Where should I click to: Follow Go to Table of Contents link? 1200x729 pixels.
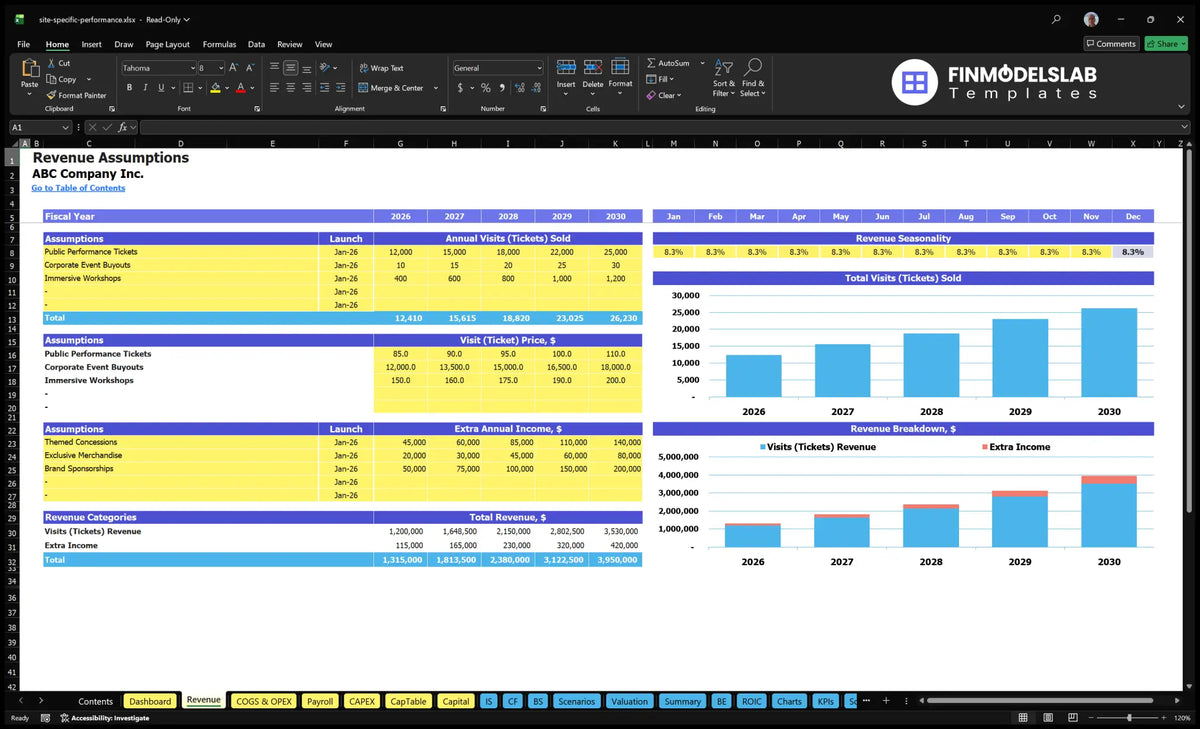[x=78, y=188]
